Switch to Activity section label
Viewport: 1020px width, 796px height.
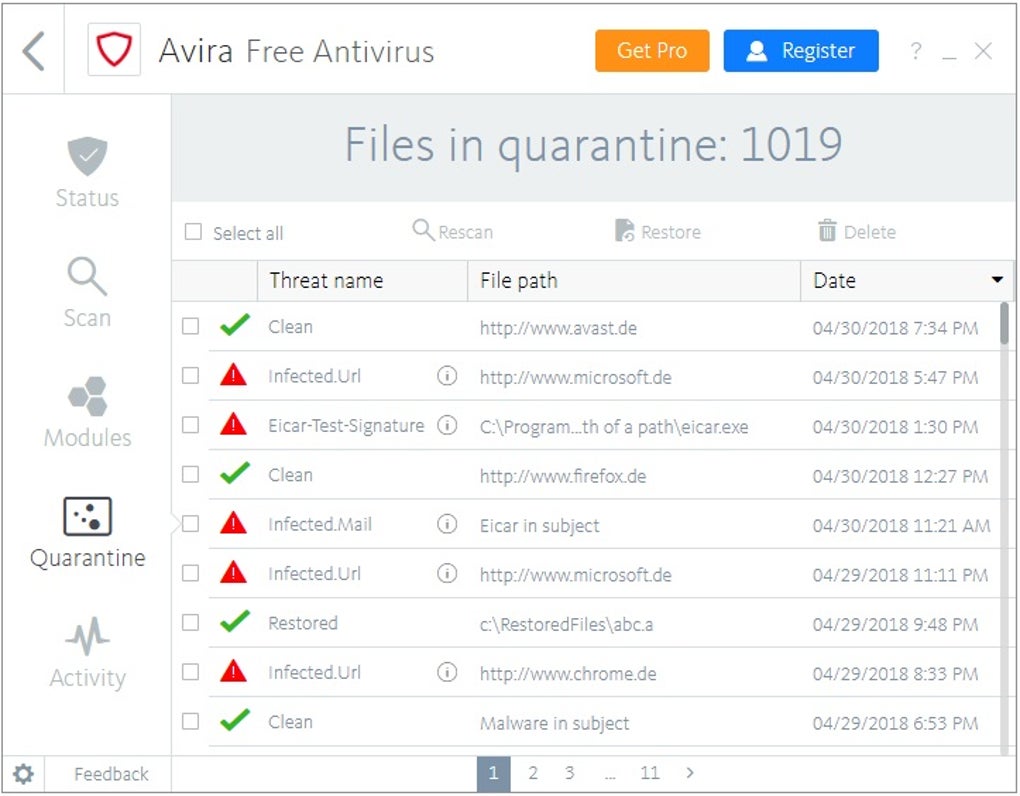(x=88, y=678)
